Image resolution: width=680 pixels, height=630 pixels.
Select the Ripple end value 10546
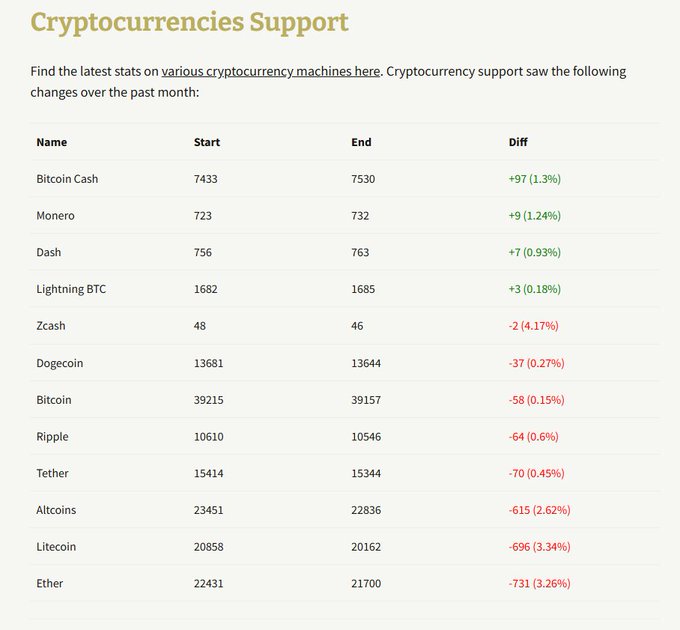367,437
